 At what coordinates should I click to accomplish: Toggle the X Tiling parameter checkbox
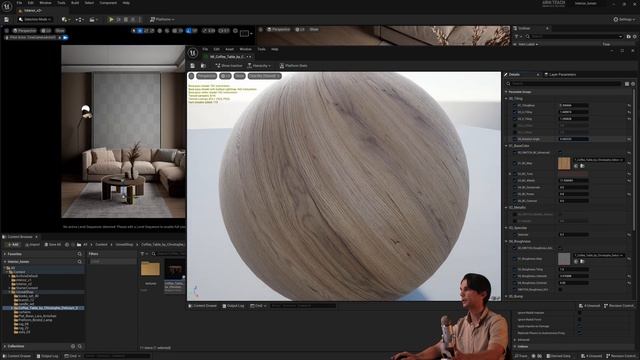tap(515, 112)
